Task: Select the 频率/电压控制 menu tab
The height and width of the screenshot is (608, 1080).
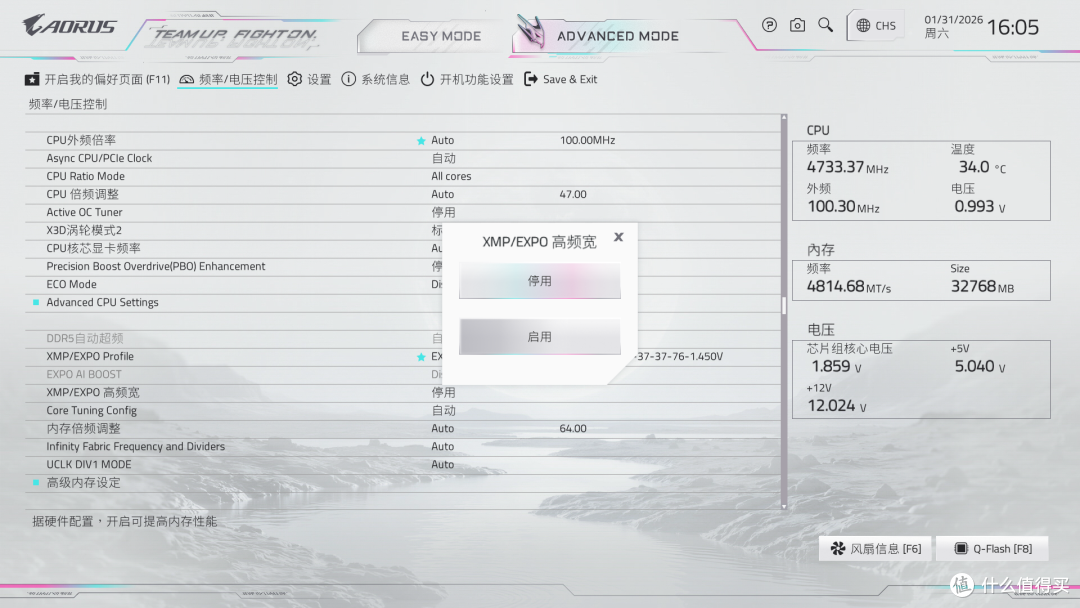Action: point(228,79)
